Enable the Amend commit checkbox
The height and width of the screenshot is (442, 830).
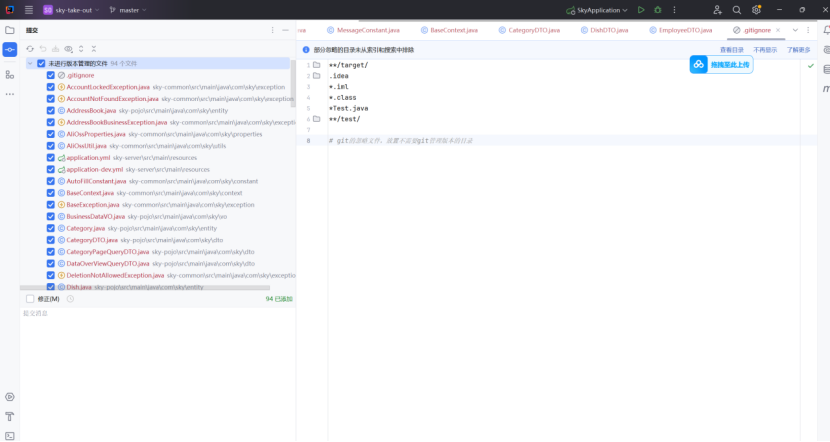30,299
